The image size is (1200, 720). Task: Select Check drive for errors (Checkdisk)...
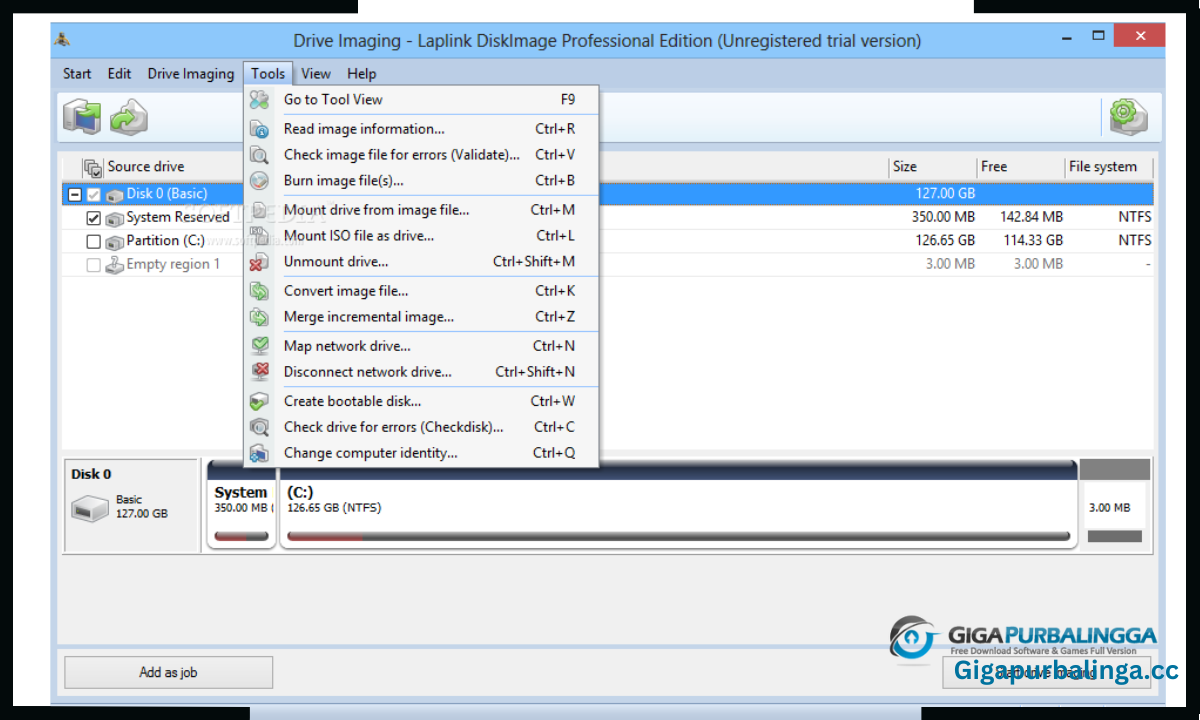point(421,427)
